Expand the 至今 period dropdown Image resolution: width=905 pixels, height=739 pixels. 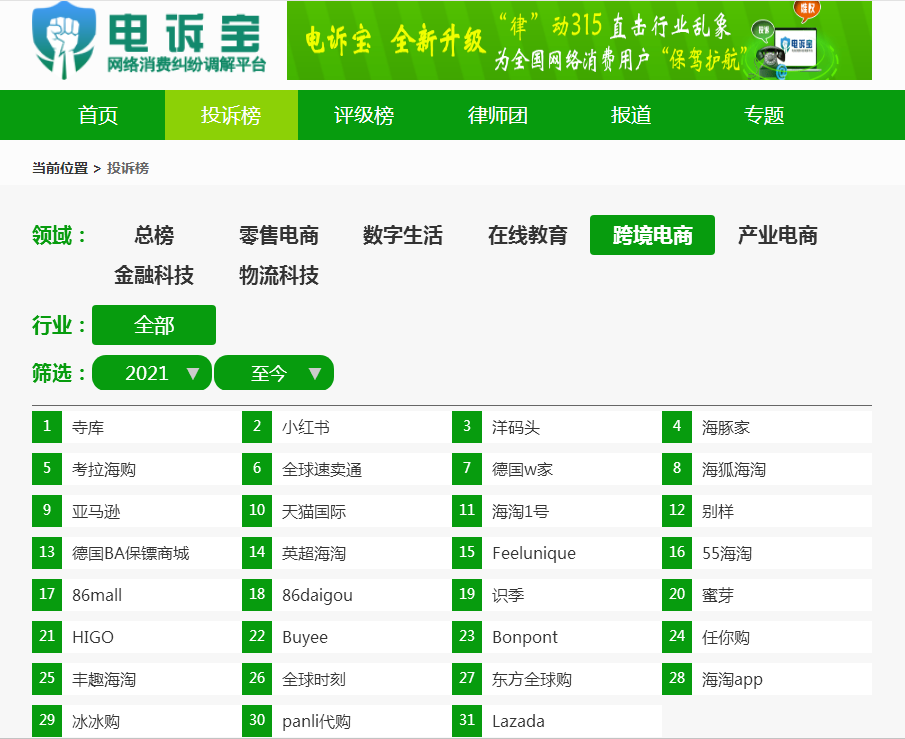point(274,373)
